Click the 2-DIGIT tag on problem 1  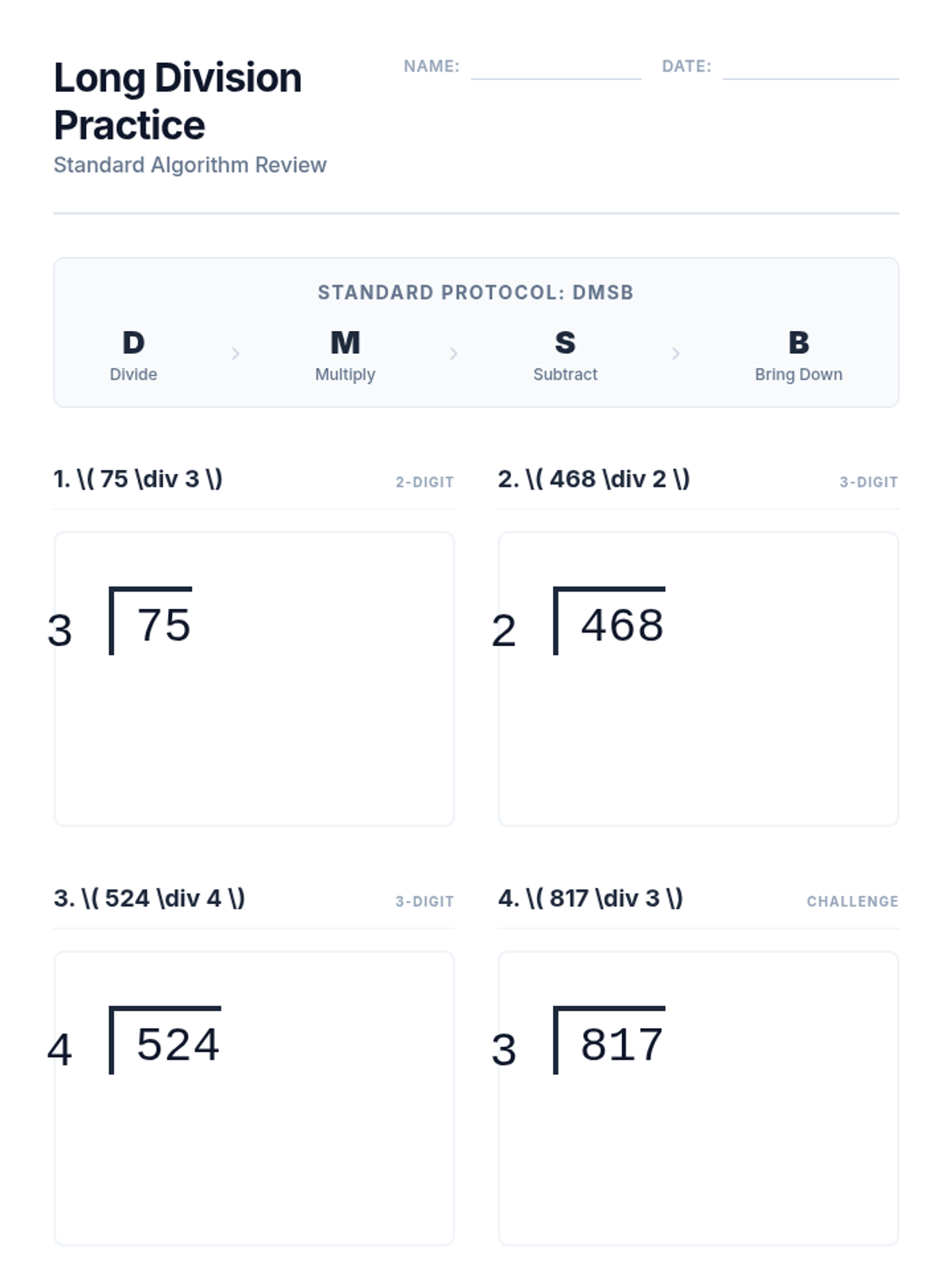[x=424, y=482]
